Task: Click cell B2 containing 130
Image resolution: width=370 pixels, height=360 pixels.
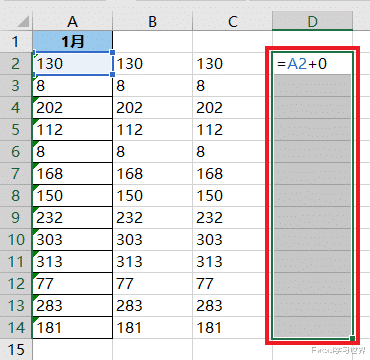Action: [152, 63]
